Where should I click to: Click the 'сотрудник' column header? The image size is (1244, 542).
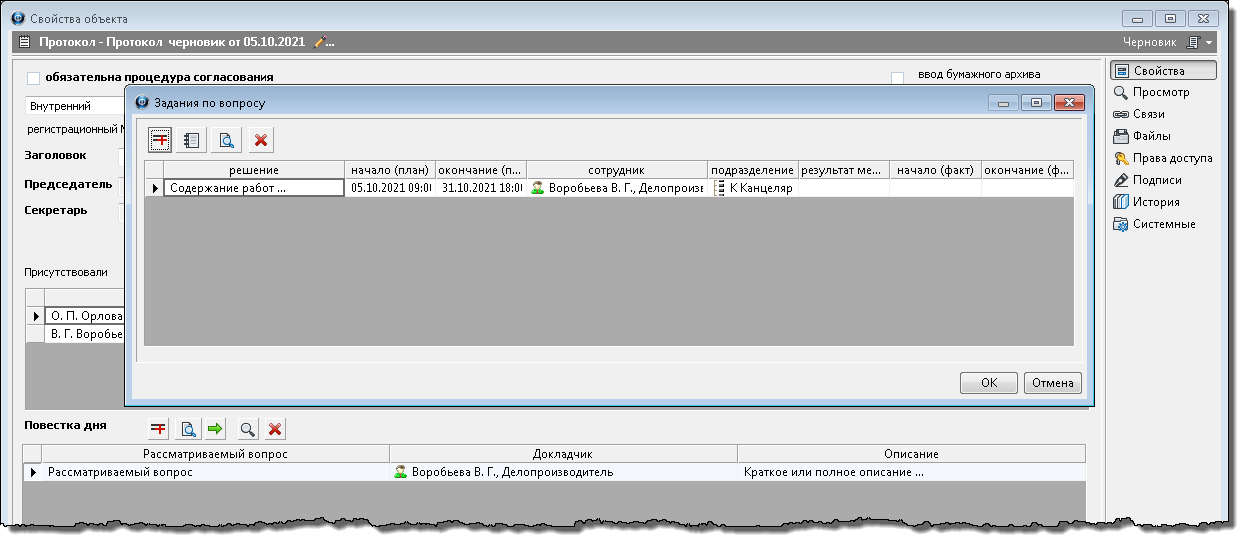[x=616, y=170]
